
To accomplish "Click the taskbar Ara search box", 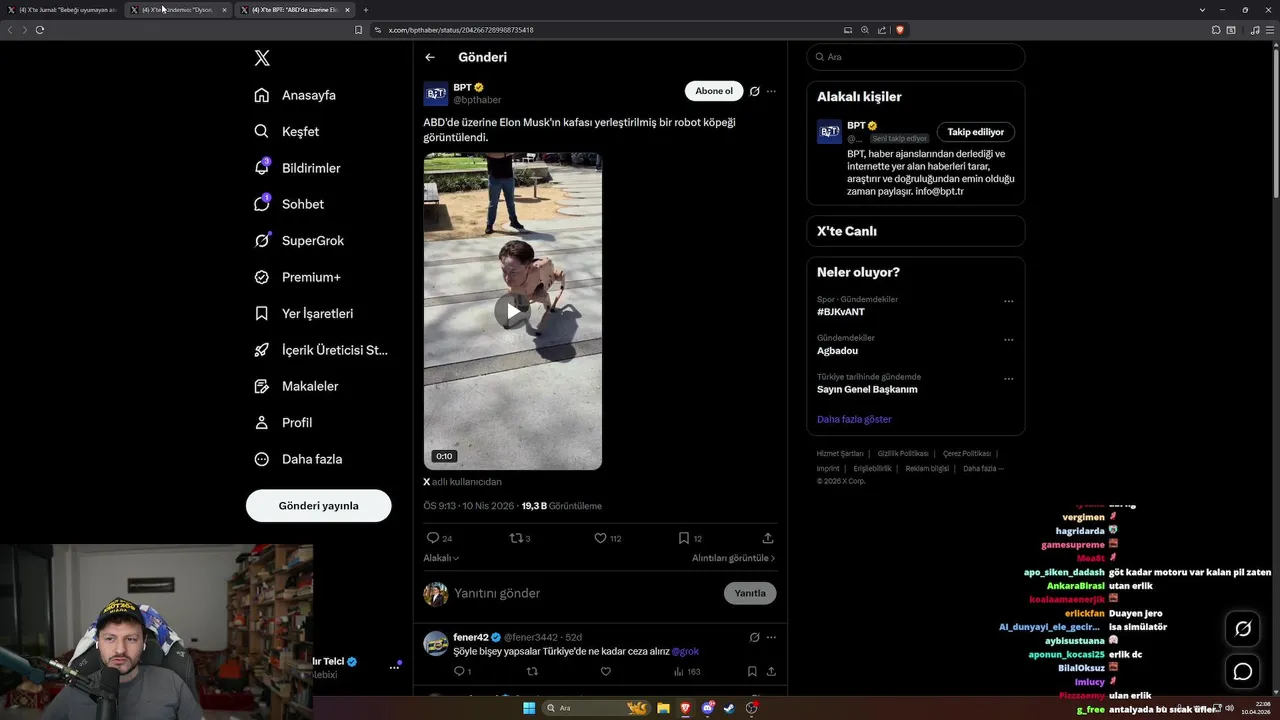I will 598,708.
